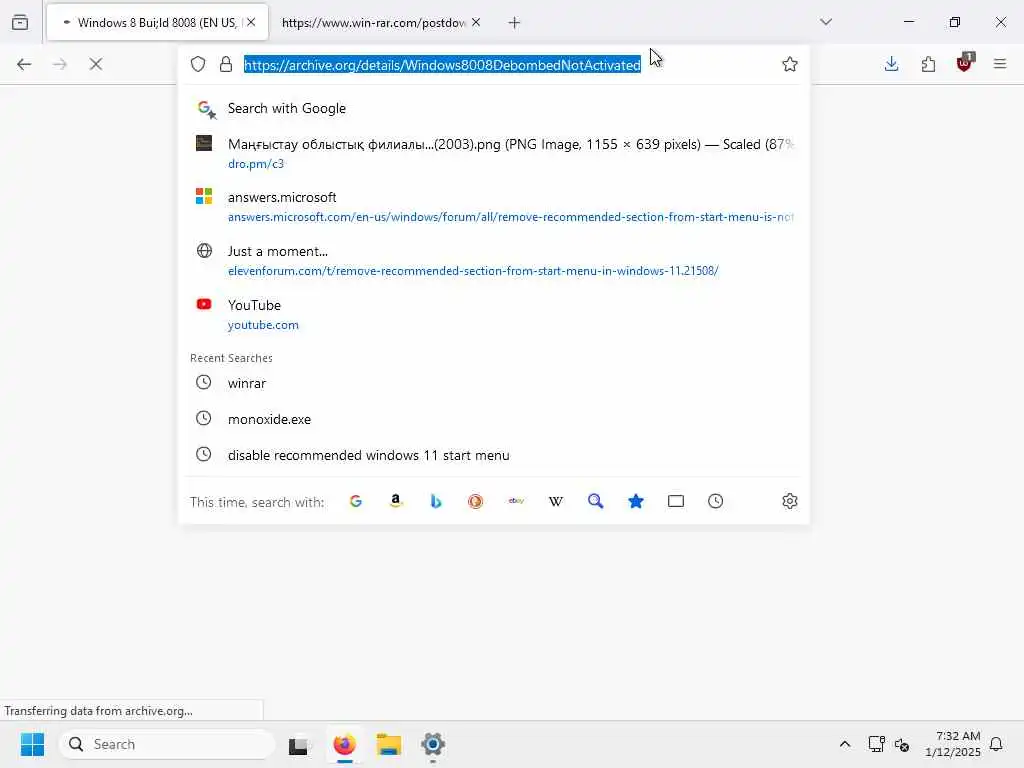This screenshot has width=1024, height=768.
Task: Search in open Tabs icon
Action: (x=676, y=501)
